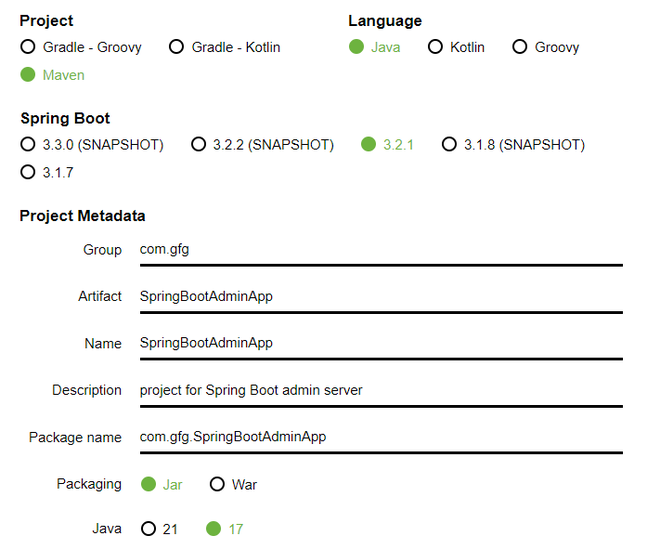The height and width of the screenshot is (549, 660).
Task: Click the Group input field
Action: [380, 250]
